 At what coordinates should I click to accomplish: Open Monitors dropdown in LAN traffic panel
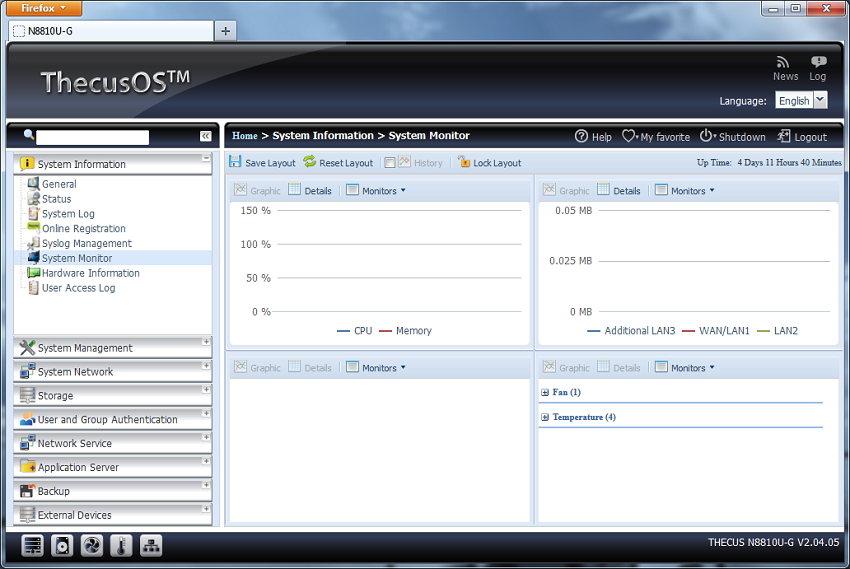pyautogui.click(x=685, y=190)
